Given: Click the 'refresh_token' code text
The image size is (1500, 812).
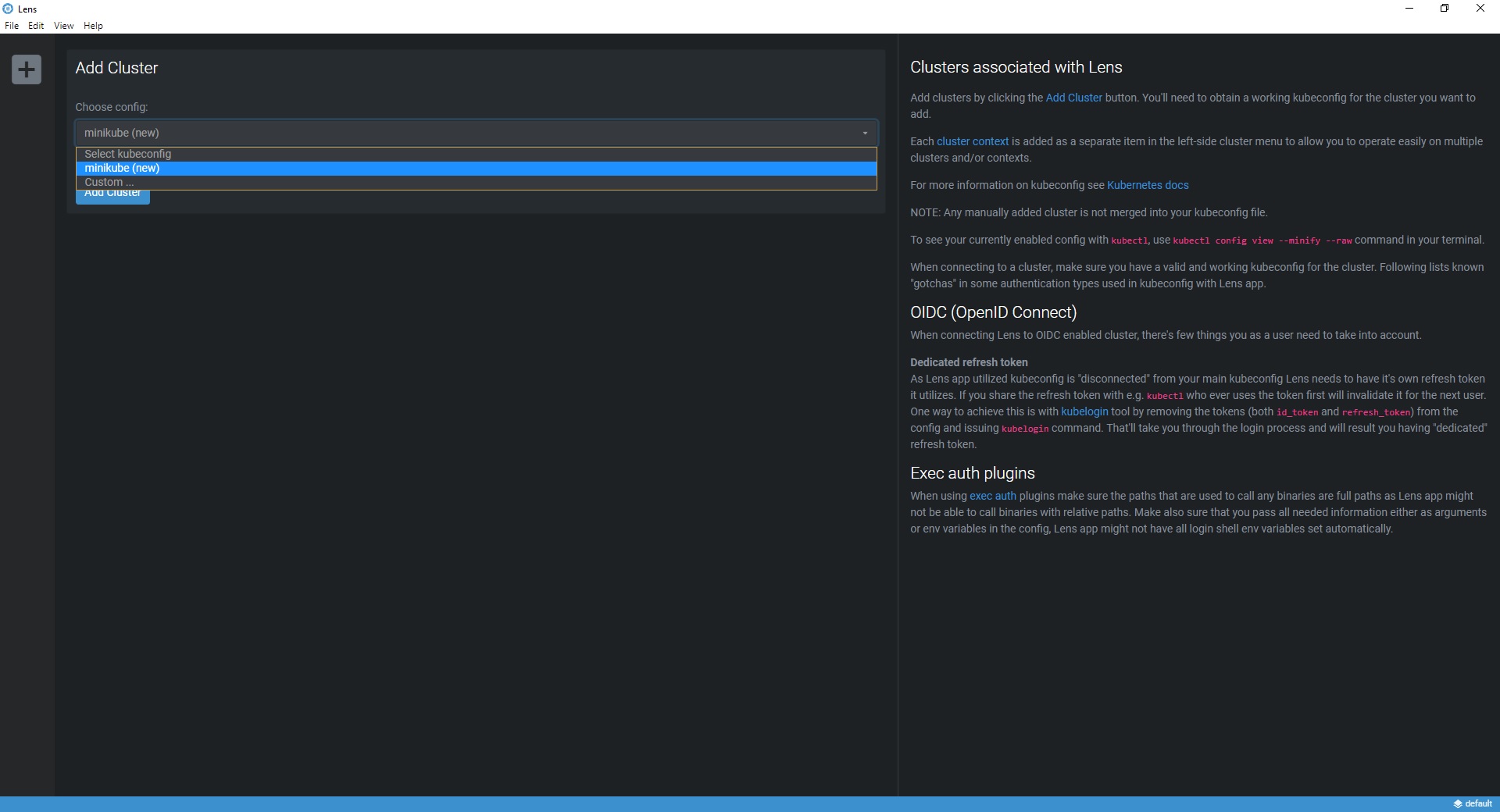Looking at the screenshot, I should pos(1376,412).
